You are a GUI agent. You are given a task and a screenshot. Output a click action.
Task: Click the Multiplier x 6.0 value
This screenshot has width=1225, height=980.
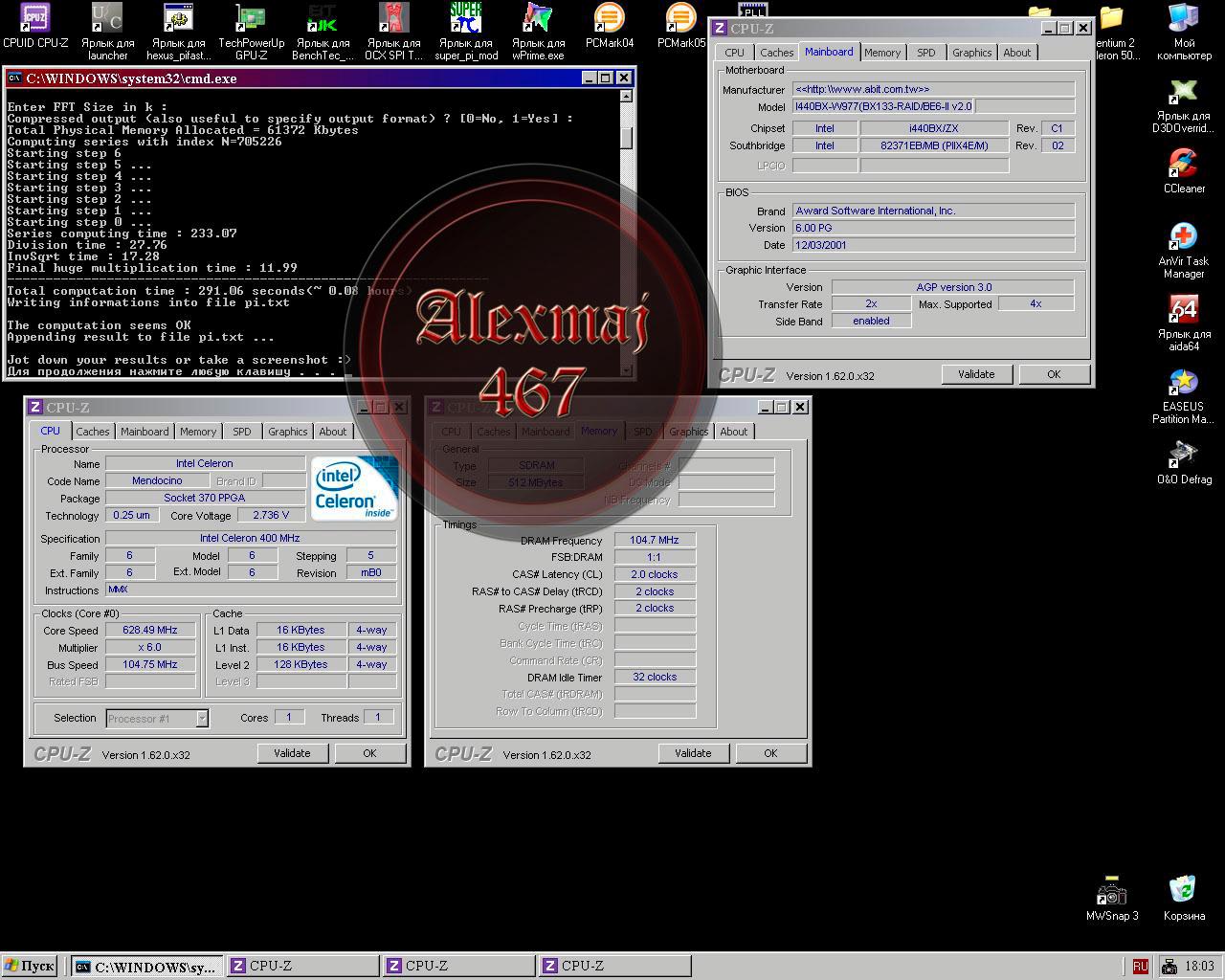click(x=150, y=647)
